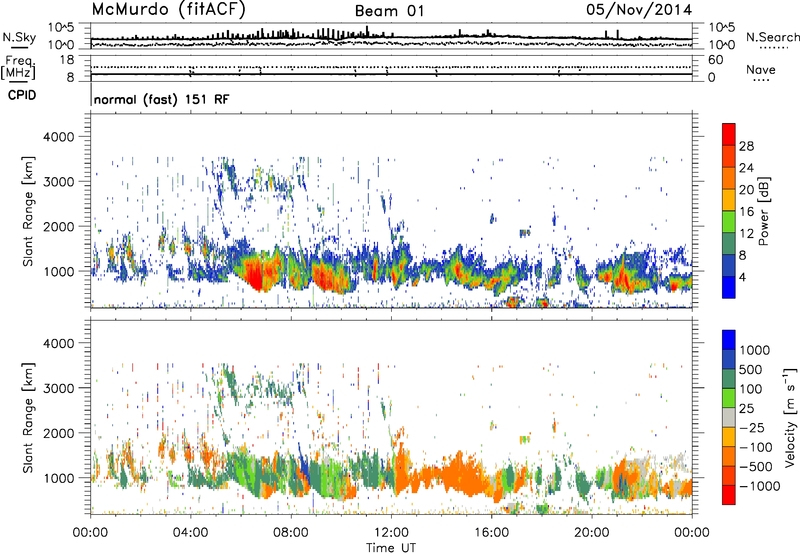Click the 'Power [dB]' colorbar label
800x554 pixels.
pyautogui.click(x=763, y=212)
